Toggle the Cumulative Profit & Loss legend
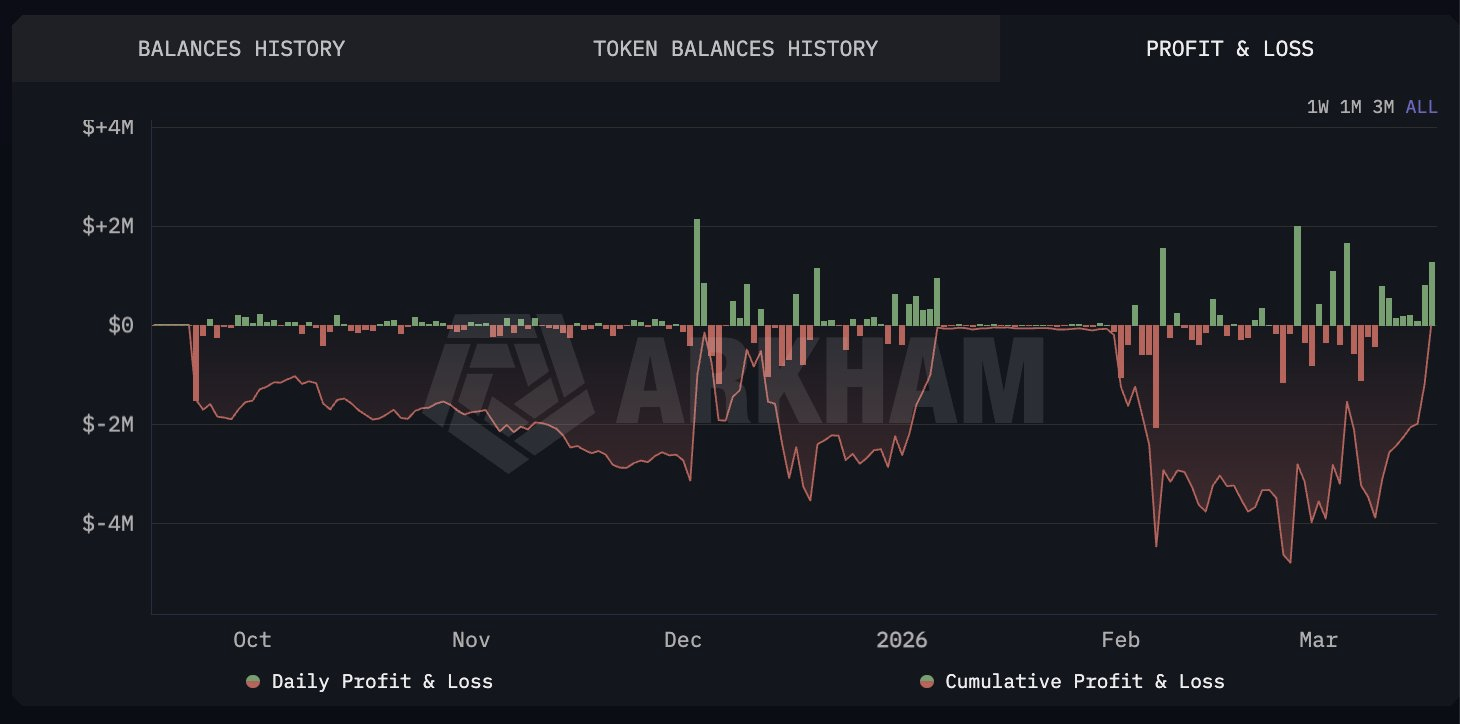This screenshot has height=724, width=1460. click(1084, 681)
